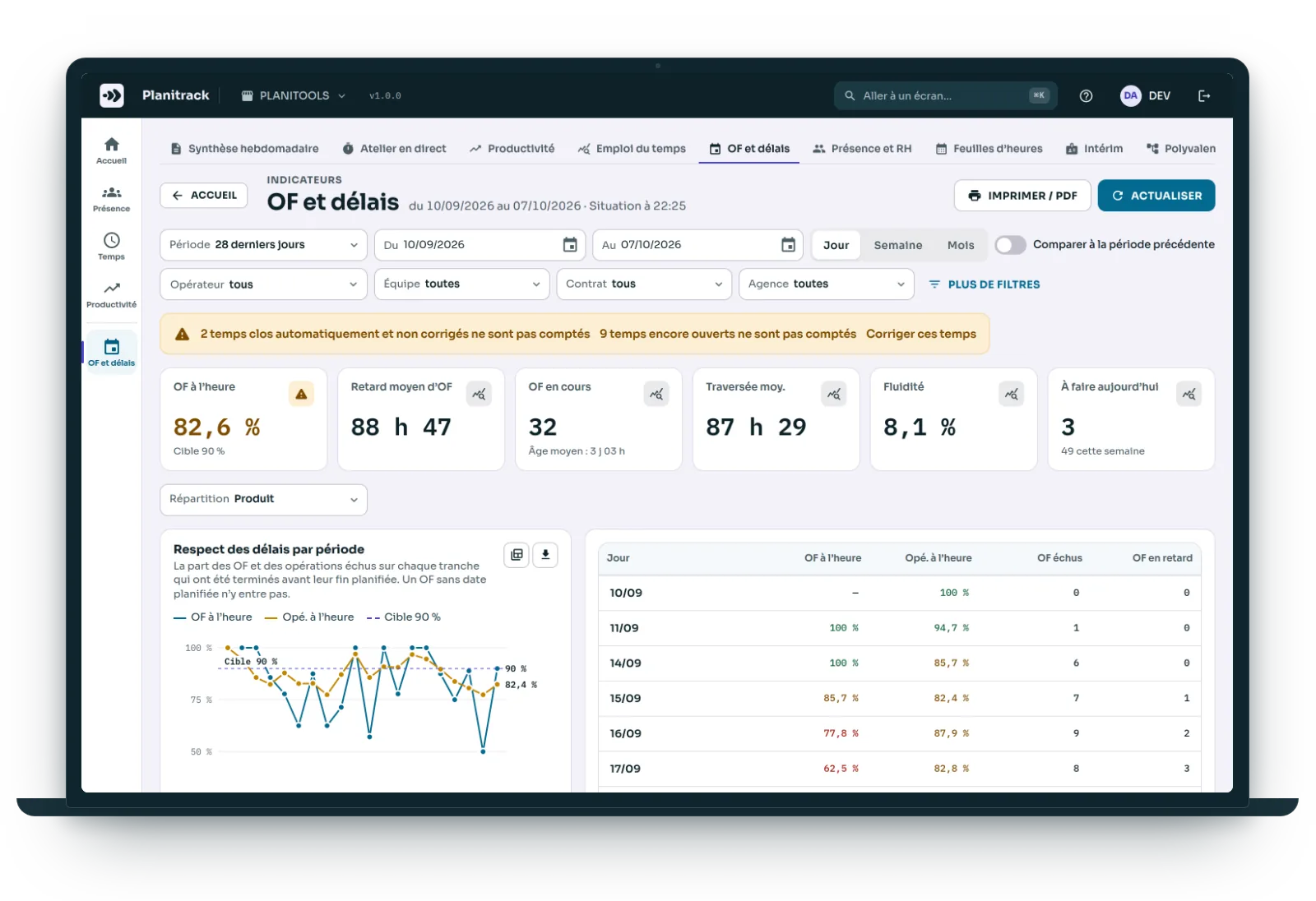Click the IMPRIMER / PDF button
The width and height of the screenshot is (1316, 901).
click(1022, 196)
